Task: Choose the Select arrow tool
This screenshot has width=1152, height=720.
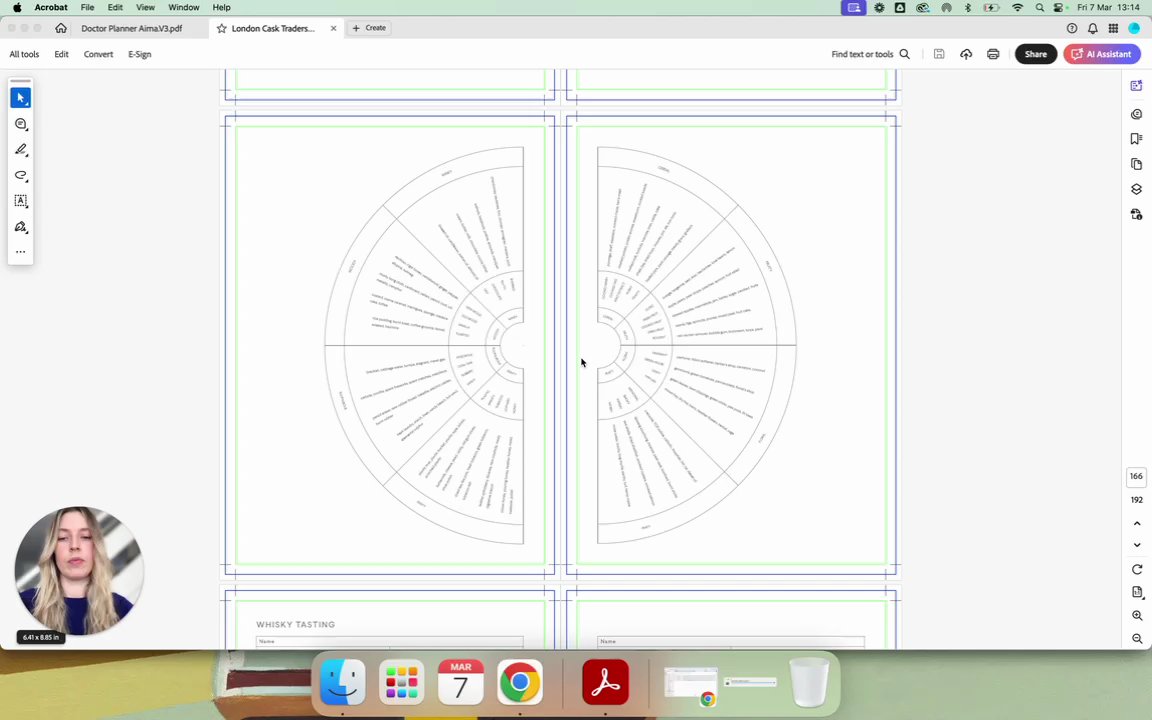Action: [x=21, y=98]
